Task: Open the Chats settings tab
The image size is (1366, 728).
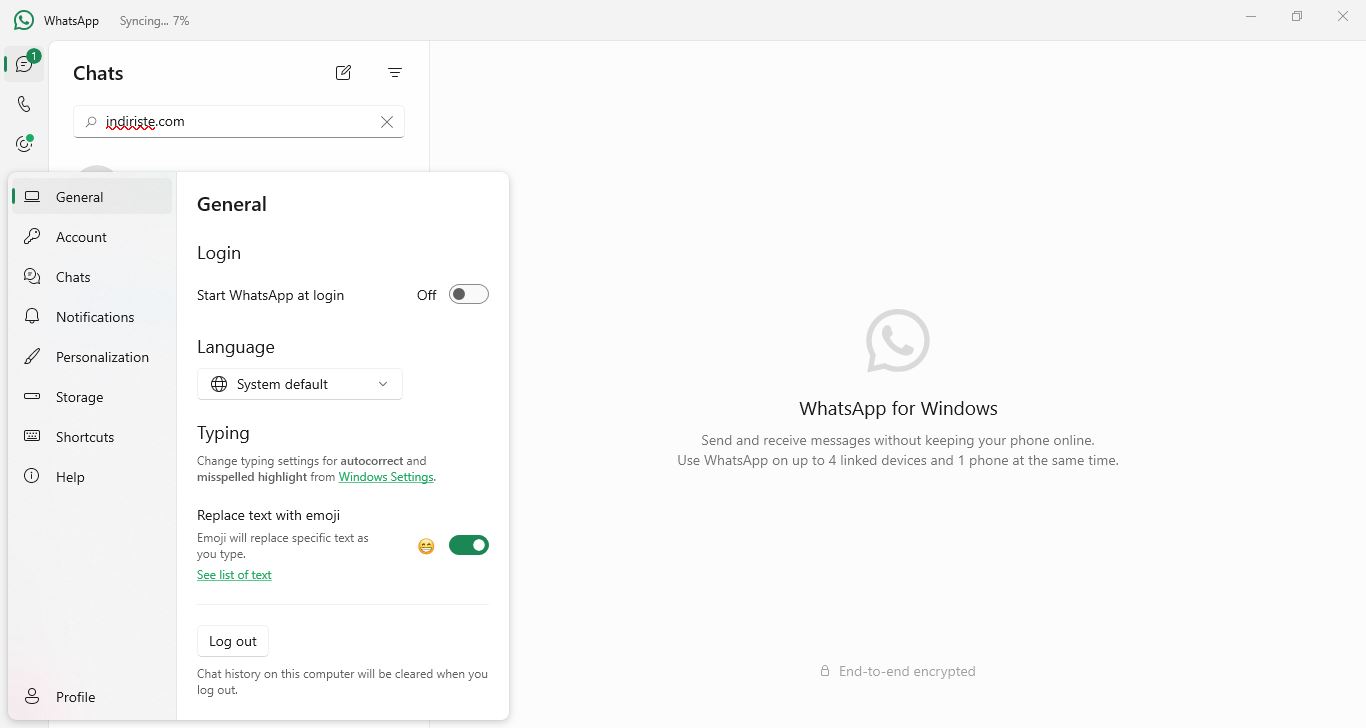Action: (92, 277)
